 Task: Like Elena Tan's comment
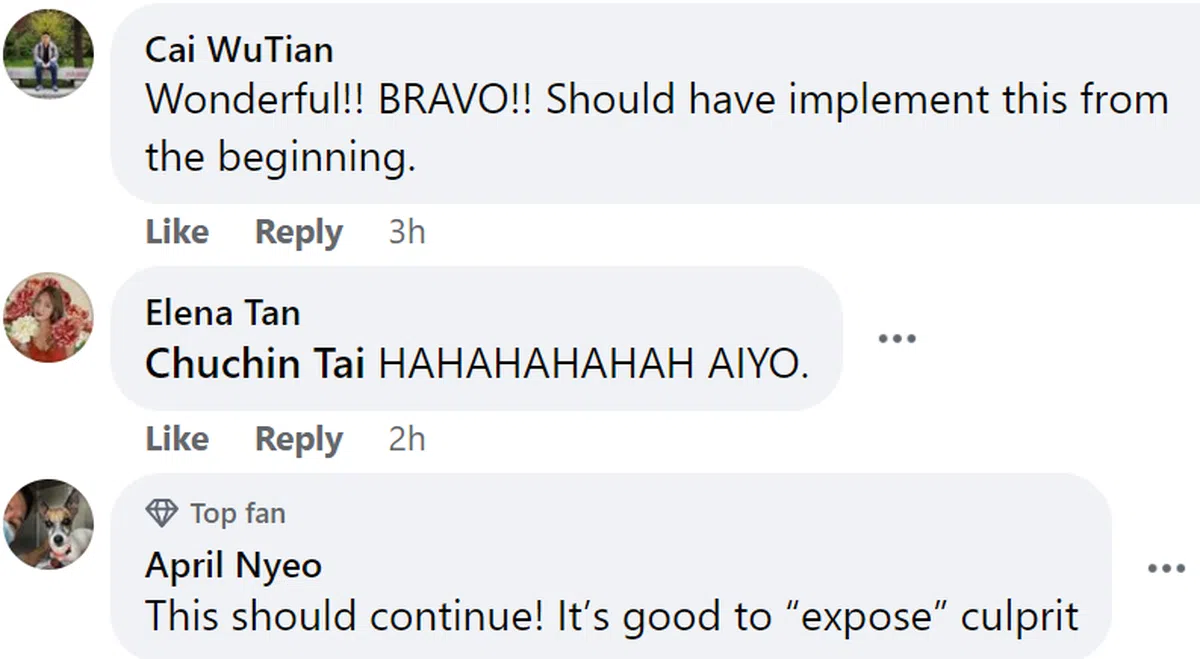pyautogui.click(x=177, y=439)
